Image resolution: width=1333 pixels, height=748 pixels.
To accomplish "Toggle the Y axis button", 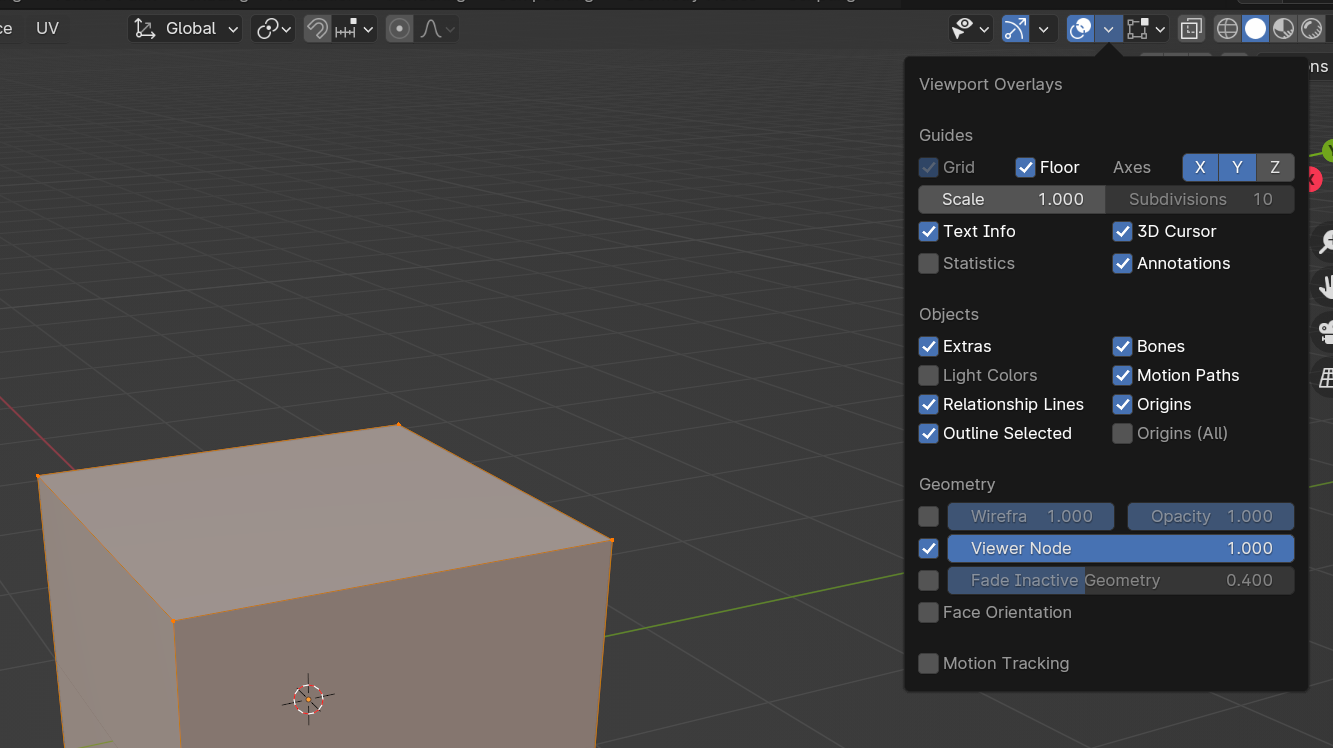I will [x=1237, y=167].
